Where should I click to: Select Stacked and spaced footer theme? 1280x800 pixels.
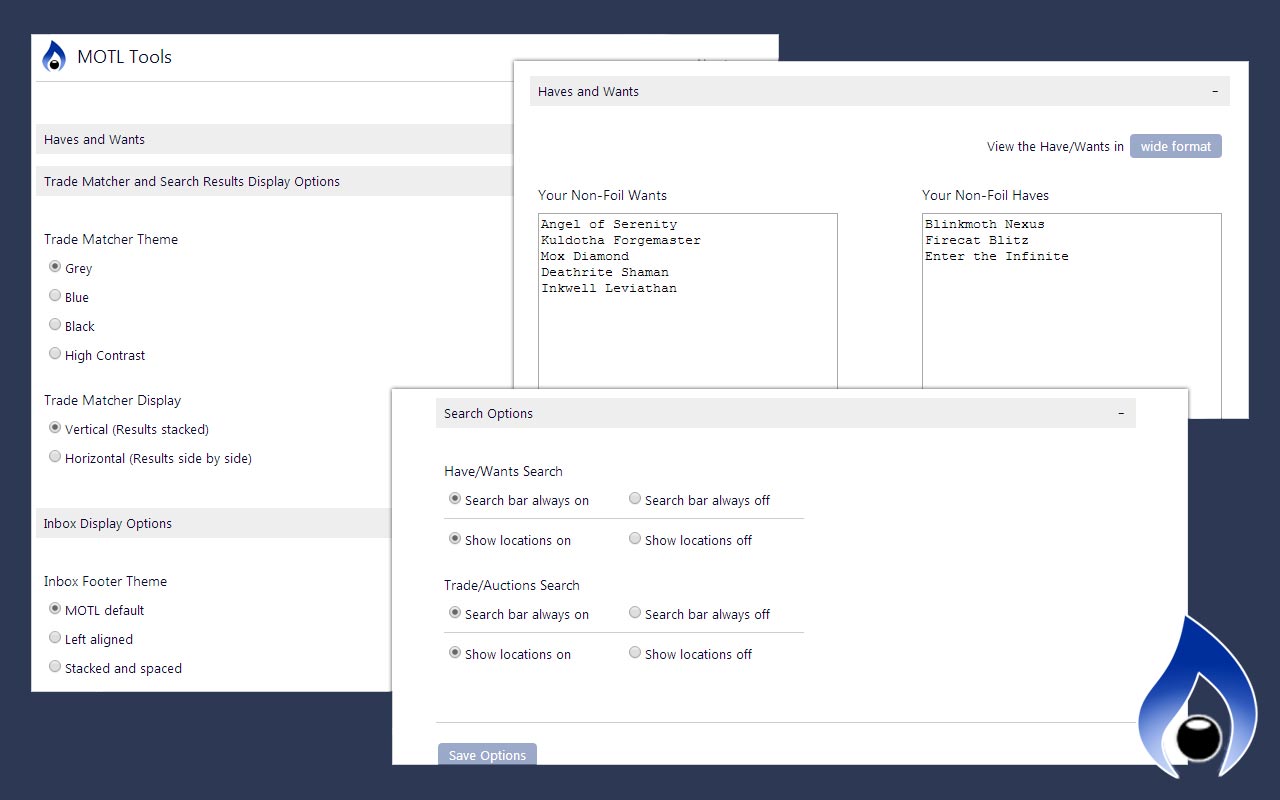click(55, 667)
